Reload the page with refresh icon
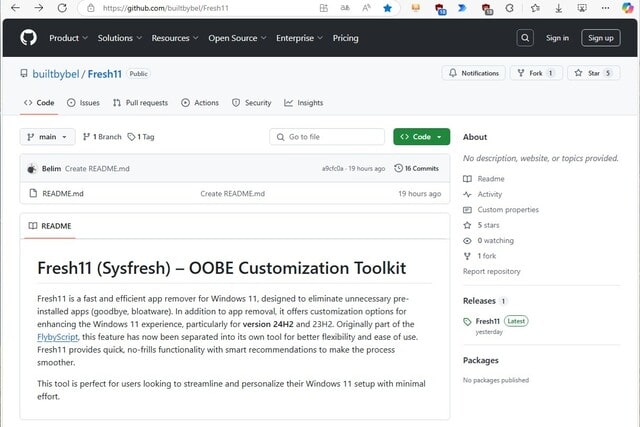Image resolution: width=640 pixels, height=427 pixels. (62, 8)
